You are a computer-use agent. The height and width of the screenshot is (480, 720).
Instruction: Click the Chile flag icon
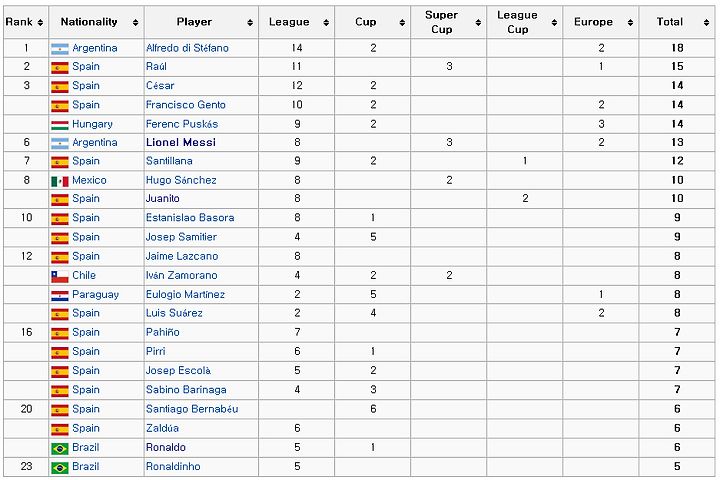click(60, 276)
